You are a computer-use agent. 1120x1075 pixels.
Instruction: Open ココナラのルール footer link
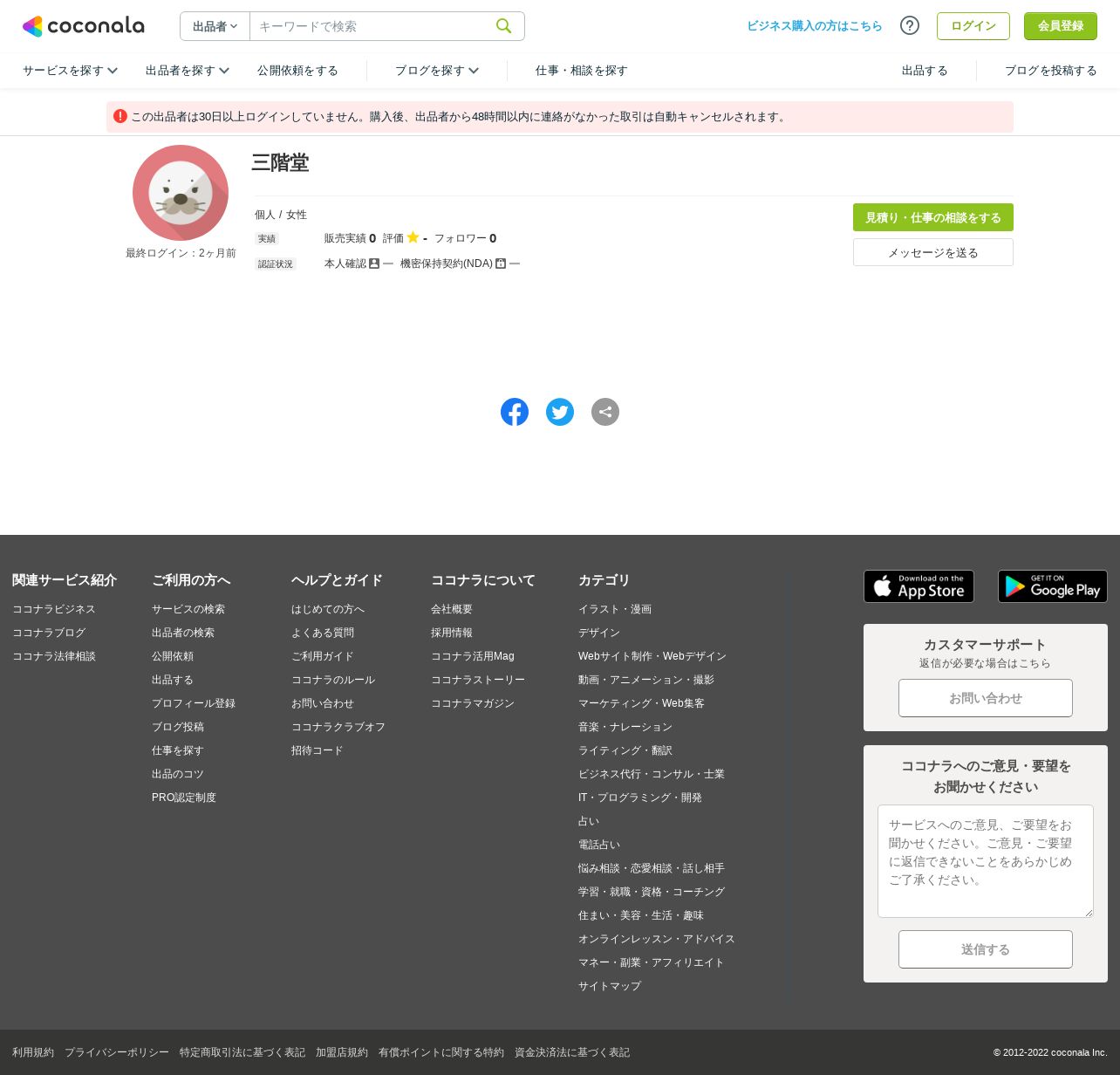coord(333,680)
